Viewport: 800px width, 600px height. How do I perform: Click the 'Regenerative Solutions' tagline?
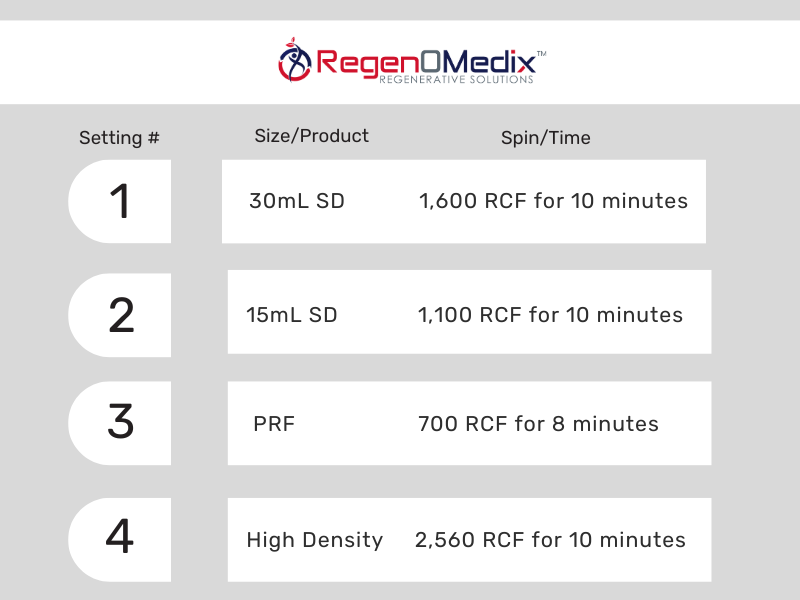click(456, 80)
